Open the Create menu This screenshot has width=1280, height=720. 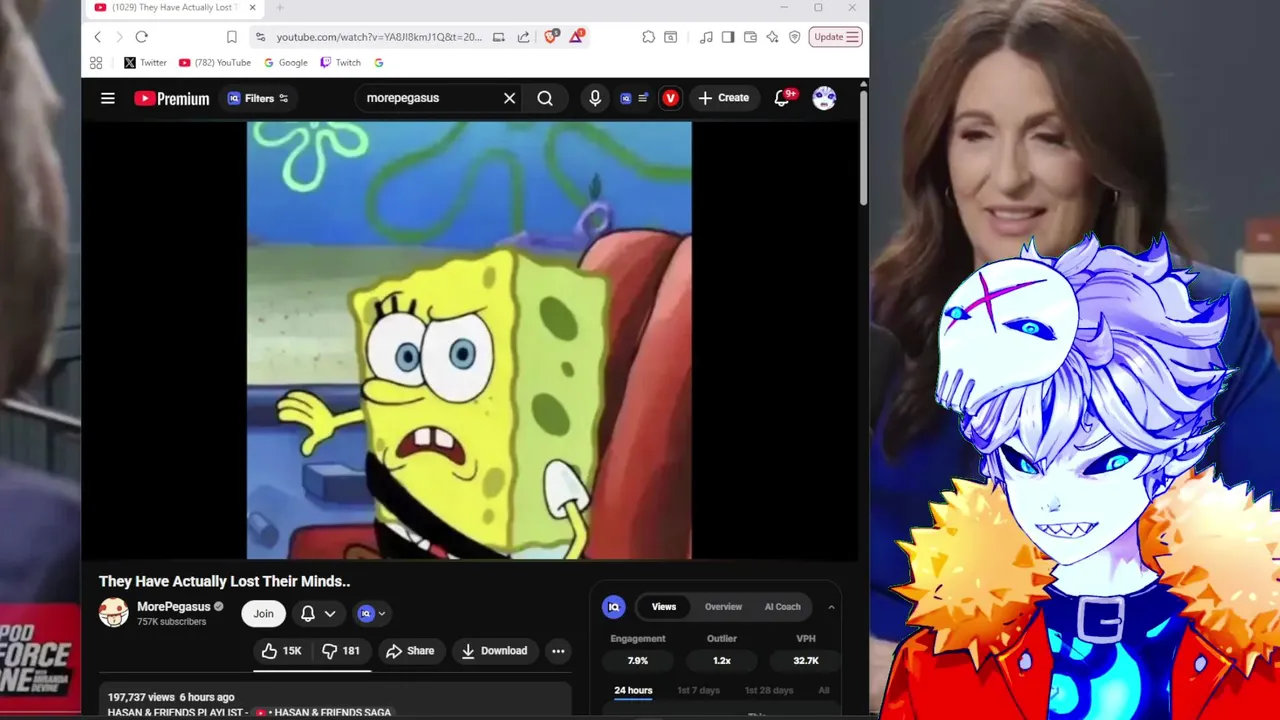(x=723, y=98)
